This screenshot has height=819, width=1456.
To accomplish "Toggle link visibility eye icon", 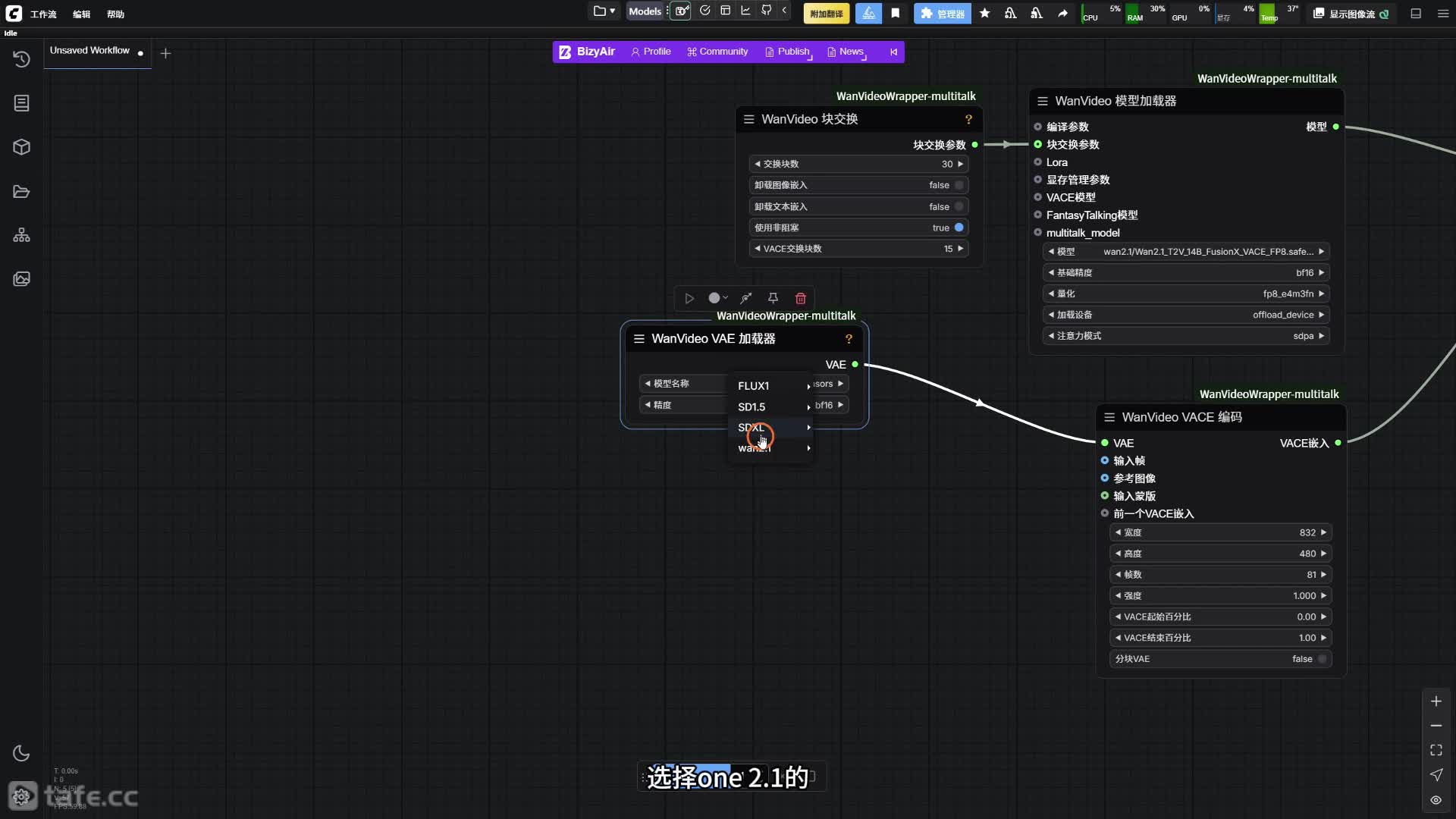I will (1436, 800).
